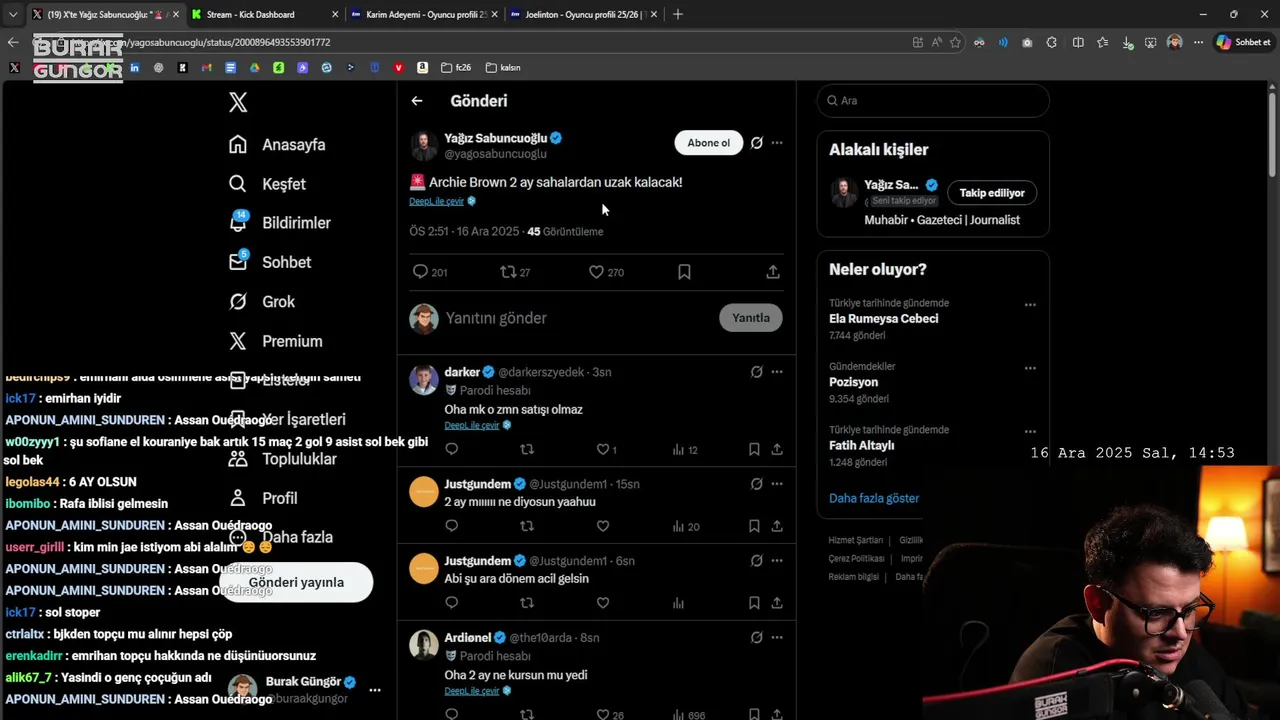This screenshot has width=1280, height=720.
Task: Add page to favorites star icon
Action: coord(955,42)
